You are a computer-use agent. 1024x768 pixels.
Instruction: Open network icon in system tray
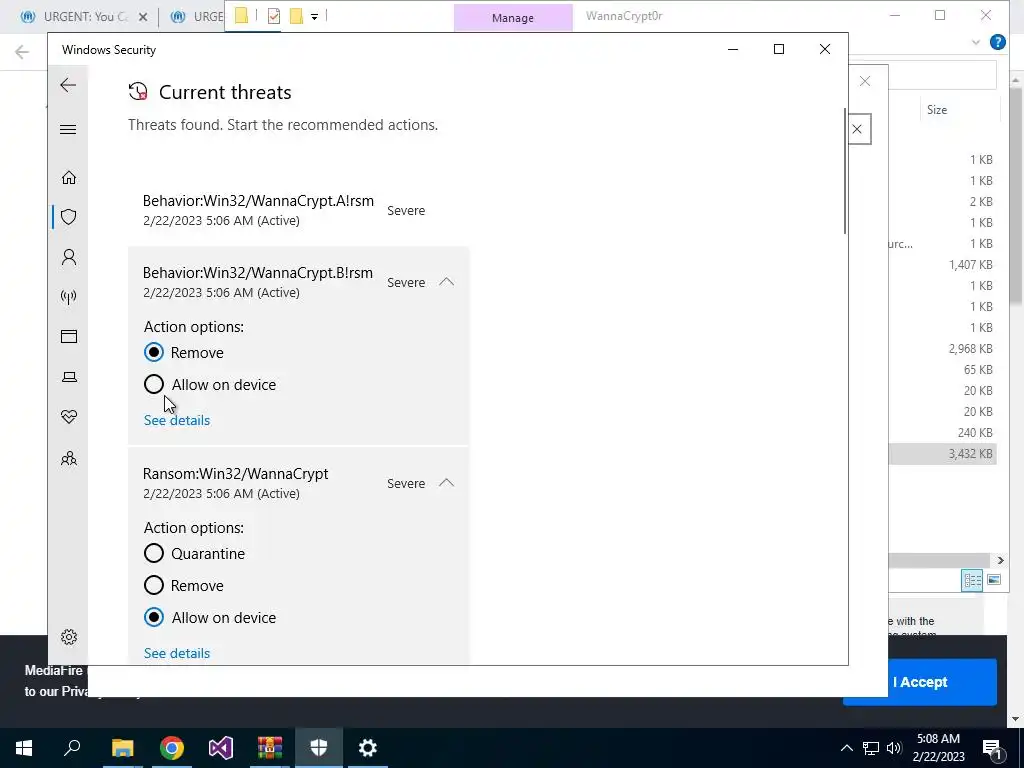pos(871,748)
